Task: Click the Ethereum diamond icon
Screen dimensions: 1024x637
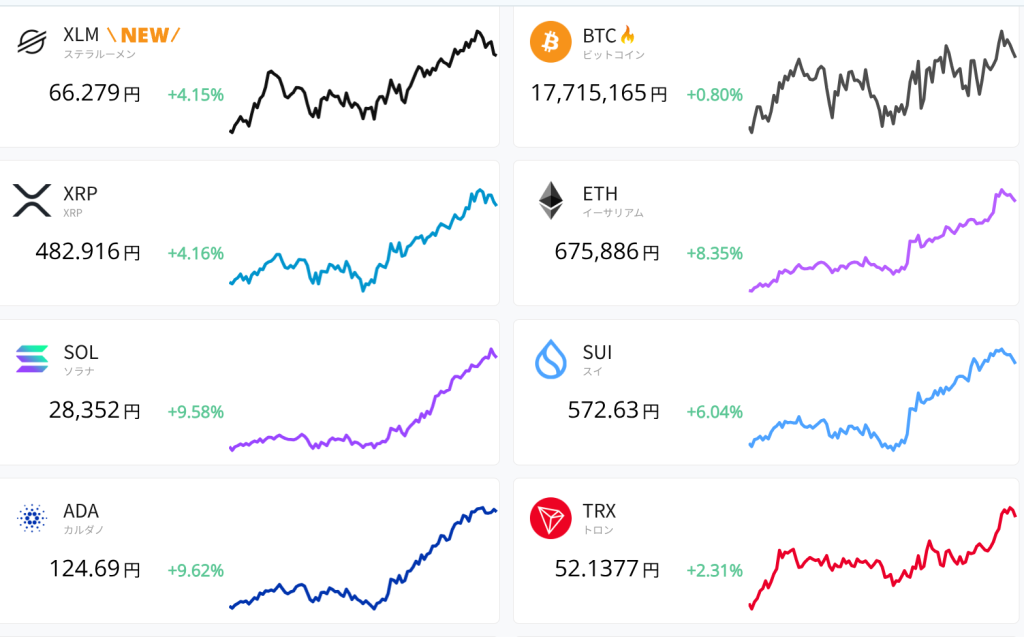Action: [x=550, y=200]
